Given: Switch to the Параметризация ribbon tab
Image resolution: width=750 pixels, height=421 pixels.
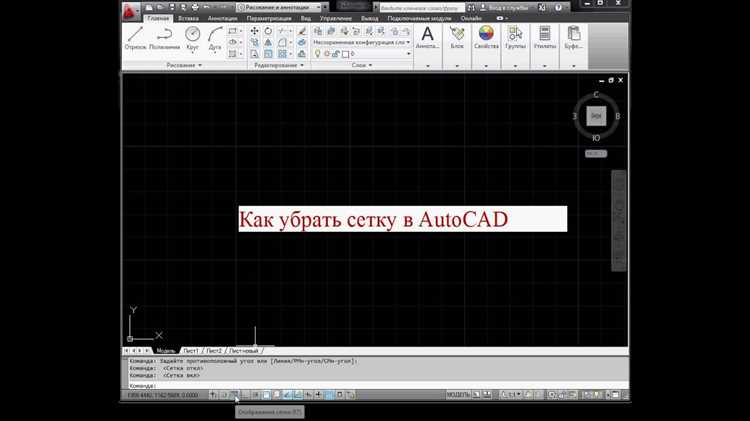Looking at the screenshot, I should click(269, 18).
